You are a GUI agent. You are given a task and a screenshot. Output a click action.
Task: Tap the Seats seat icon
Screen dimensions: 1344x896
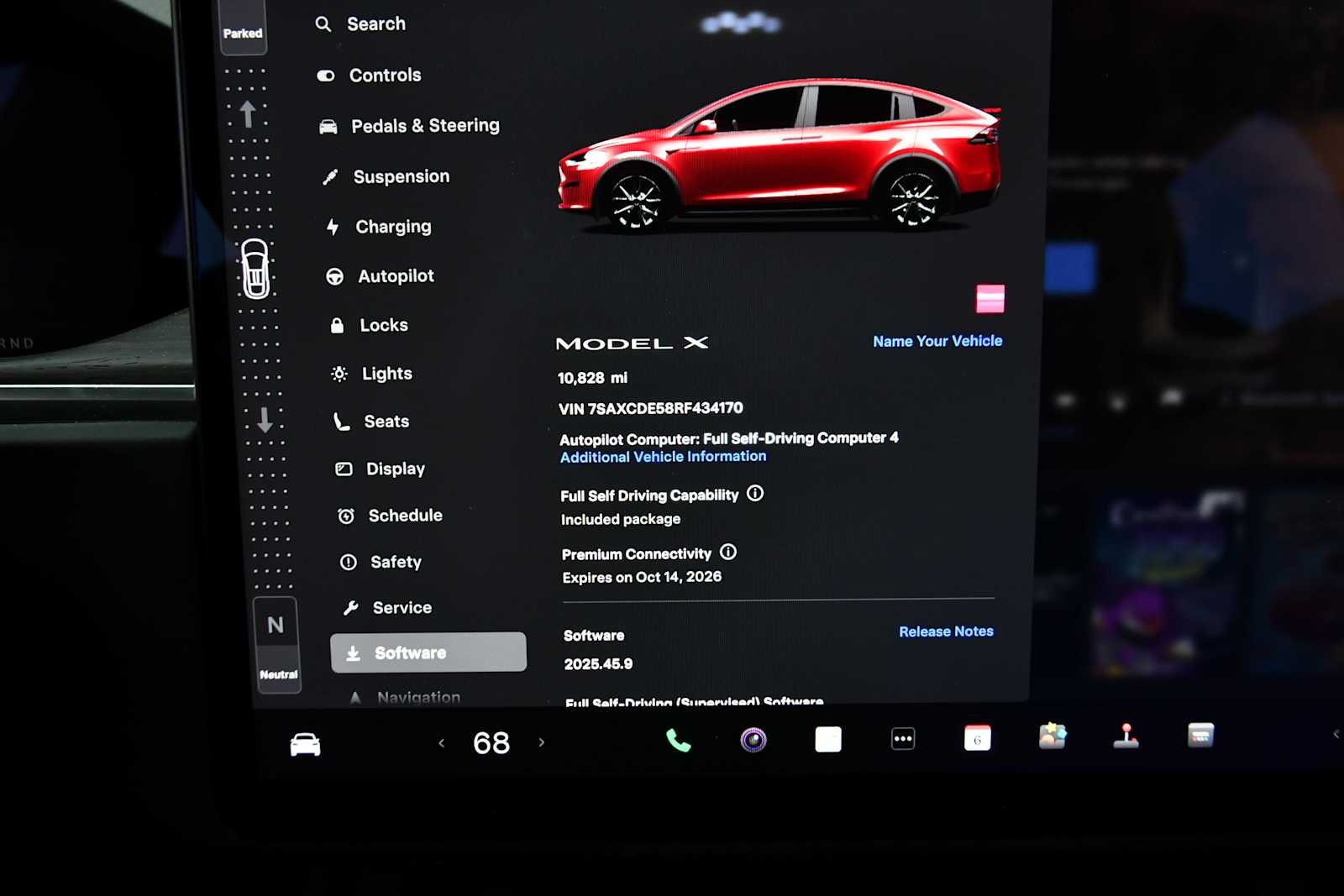tap(341, 422)
